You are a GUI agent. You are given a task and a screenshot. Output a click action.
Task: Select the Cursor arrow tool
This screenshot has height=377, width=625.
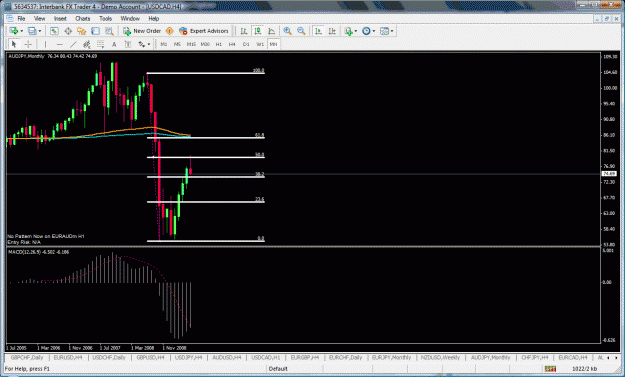coord(14,44)
